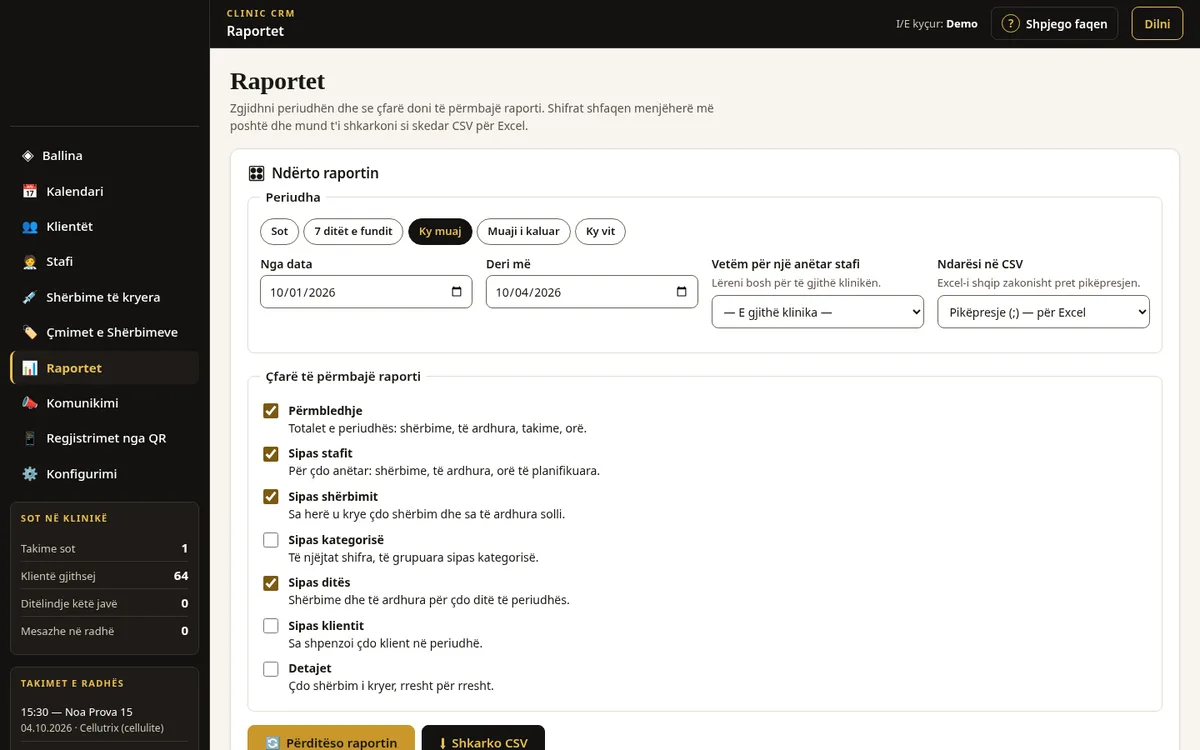
Task: Open Komunikimi in the sidebar
Action: pyautogui.click(x=104, y=403)
